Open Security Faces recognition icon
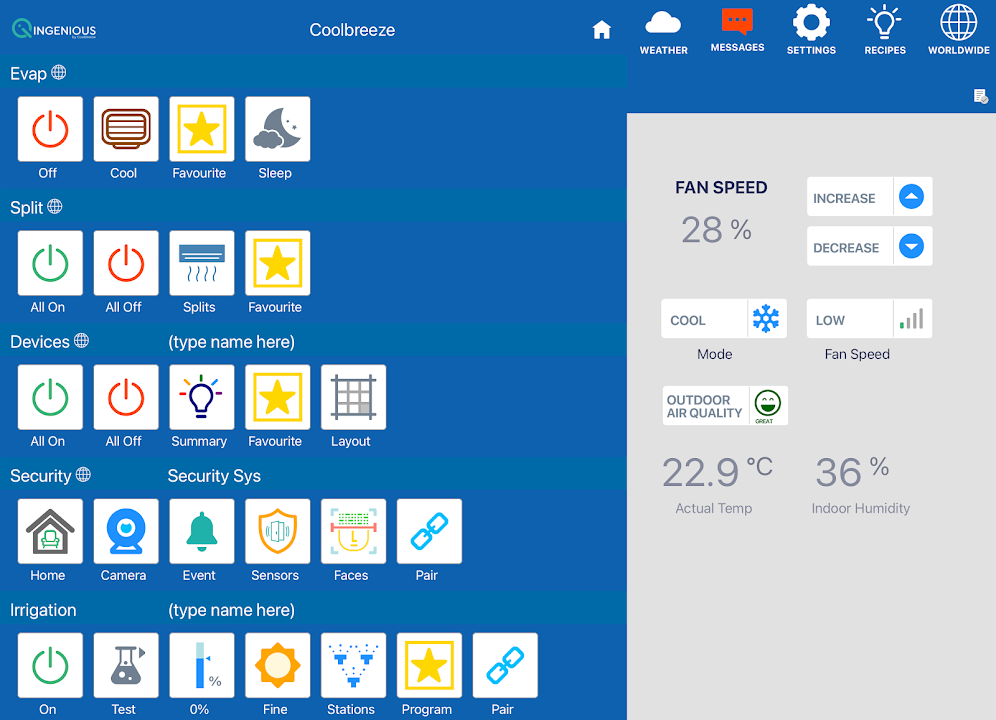The height and width of the screenshot is (720, 996). pos(353,531)
